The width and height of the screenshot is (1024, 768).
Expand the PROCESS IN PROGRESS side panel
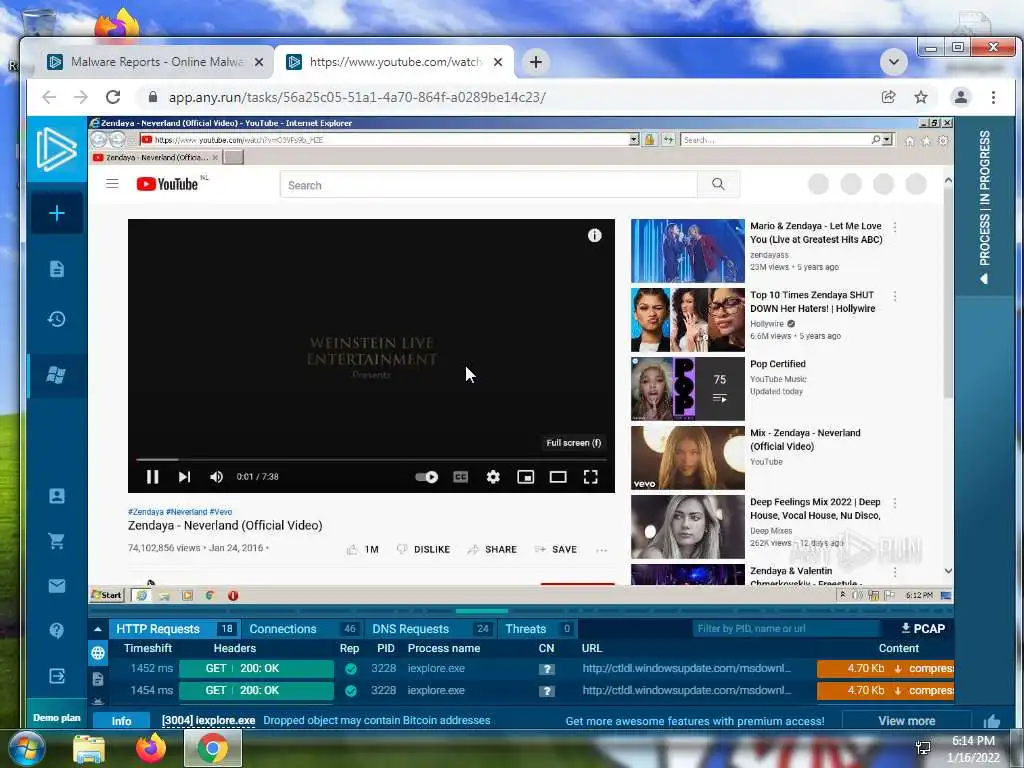tap(984, 207)
